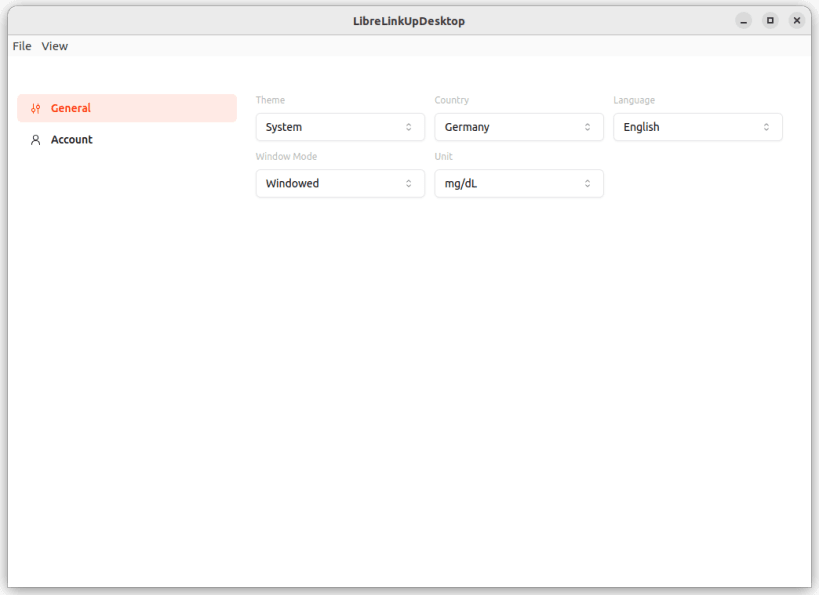This screenshot has height=595, width=819.
Task: Open the Country dropdown showing Germany
Action: point(519,127)
